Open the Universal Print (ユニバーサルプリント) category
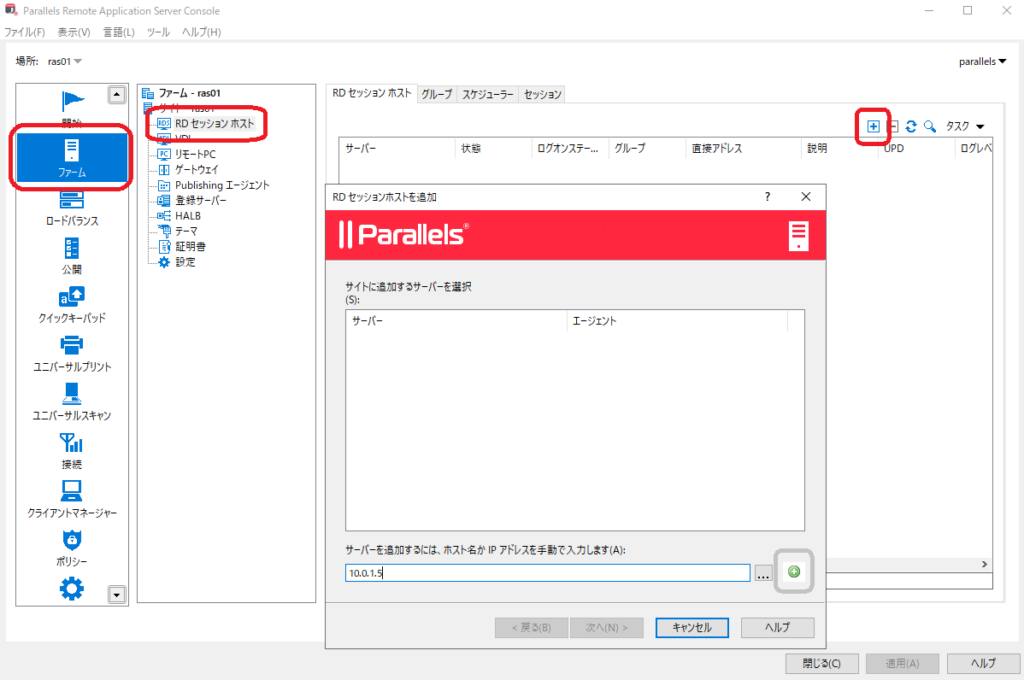Viewport: 1024px width, 680px height. 71,352
